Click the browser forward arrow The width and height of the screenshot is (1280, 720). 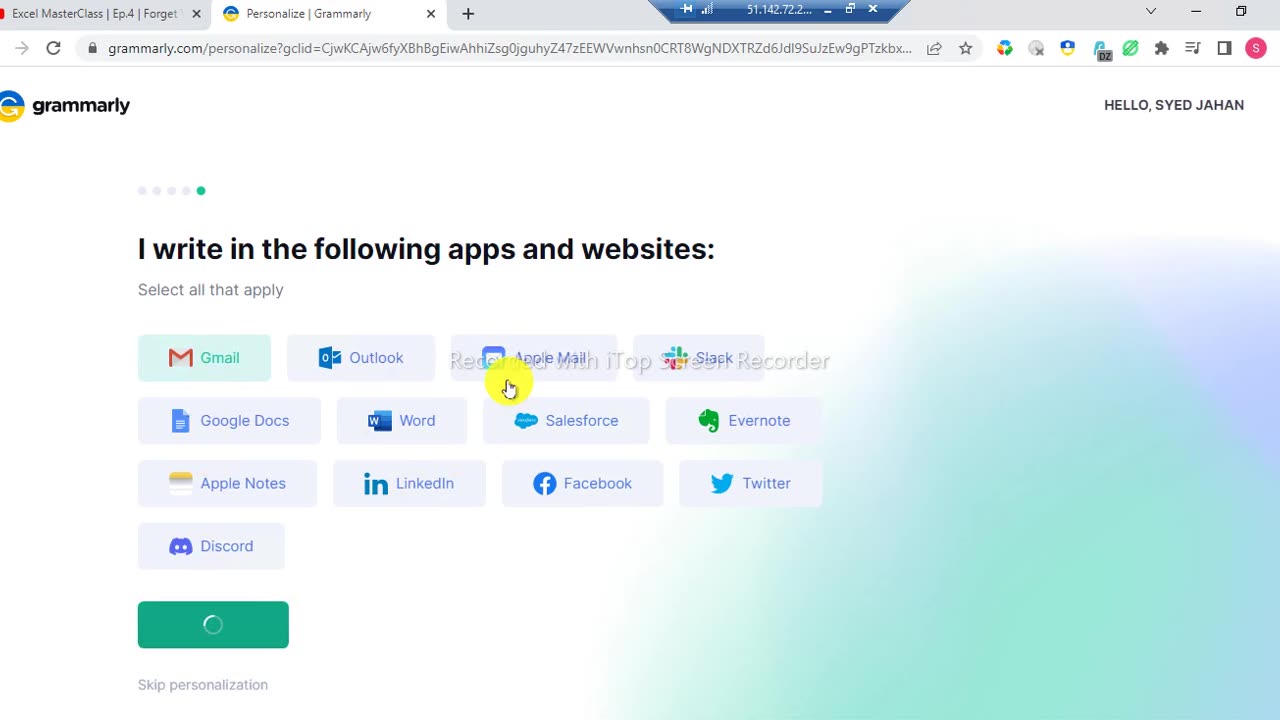pos(22,48)
